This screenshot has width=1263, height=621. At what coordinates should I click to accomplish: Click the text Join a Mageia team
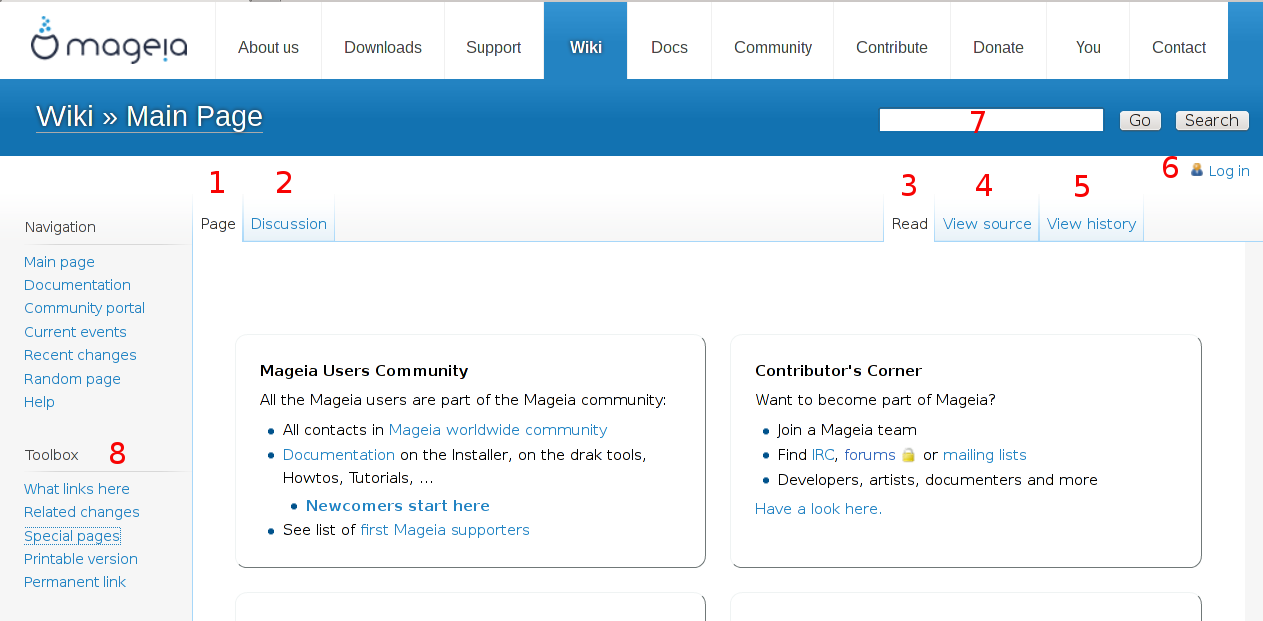pos(847,430)
